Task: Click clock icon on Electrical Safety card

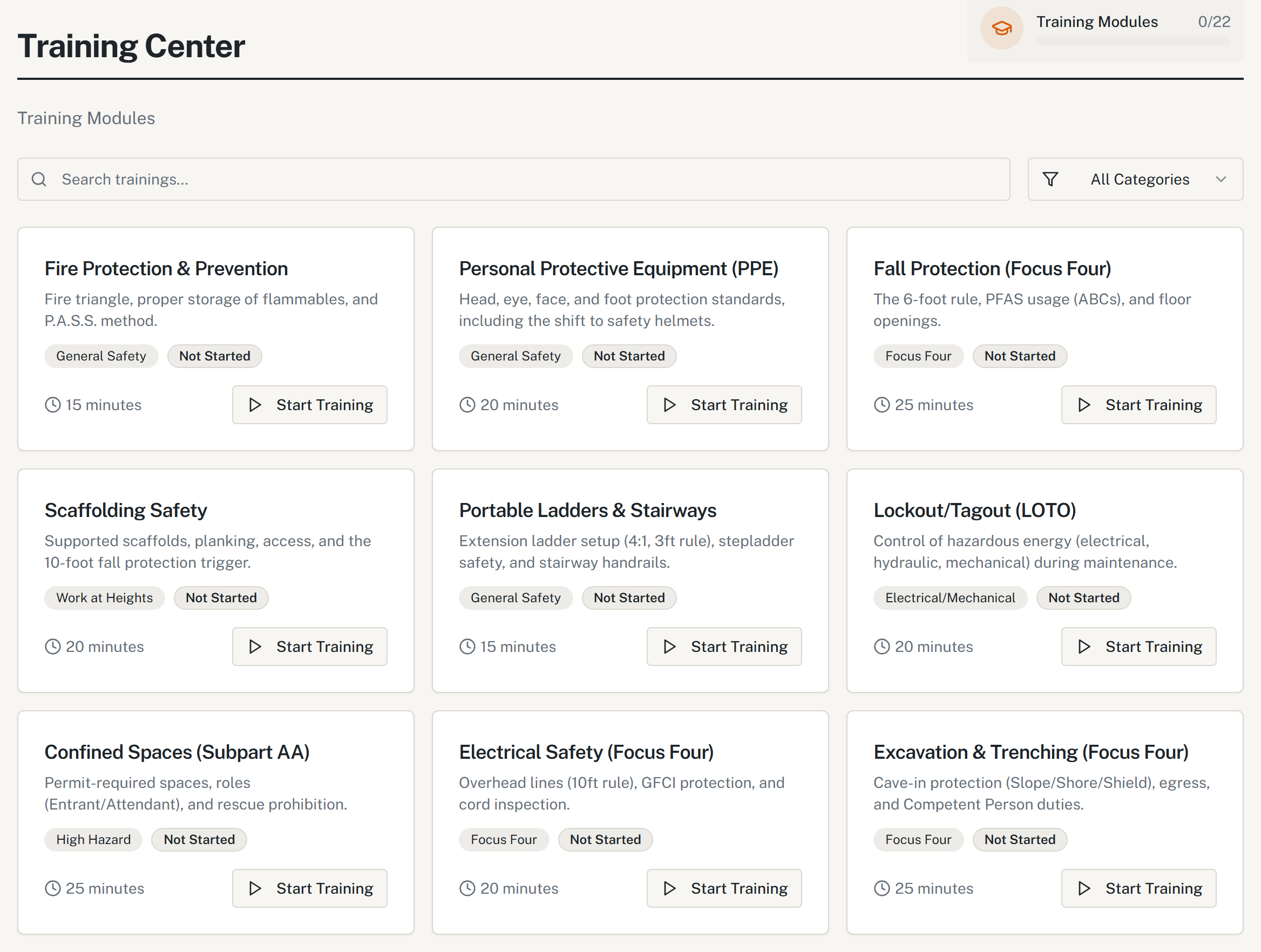Action: [467, 888]
